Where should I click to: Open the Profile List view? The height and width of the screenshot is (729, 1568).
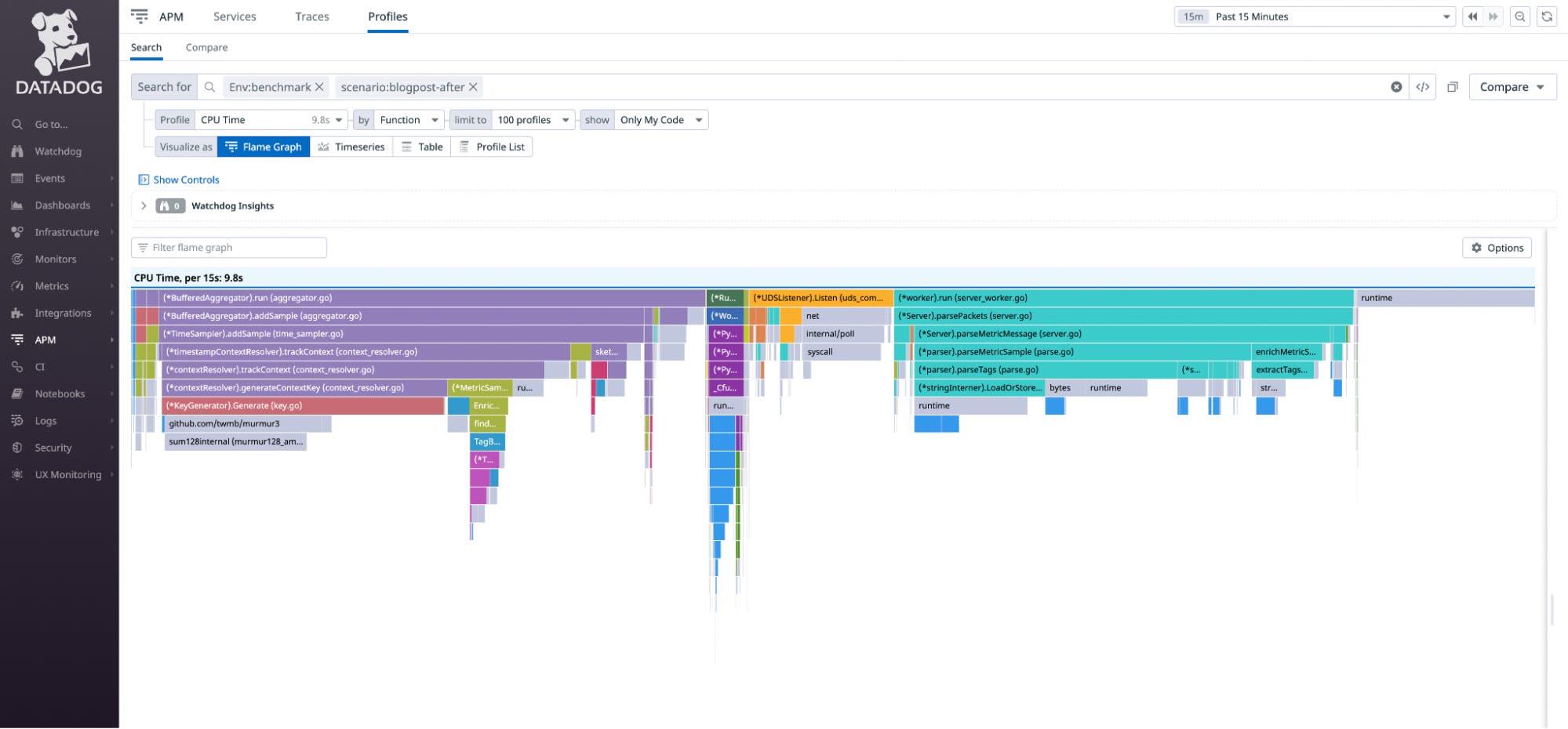[492, 147]
